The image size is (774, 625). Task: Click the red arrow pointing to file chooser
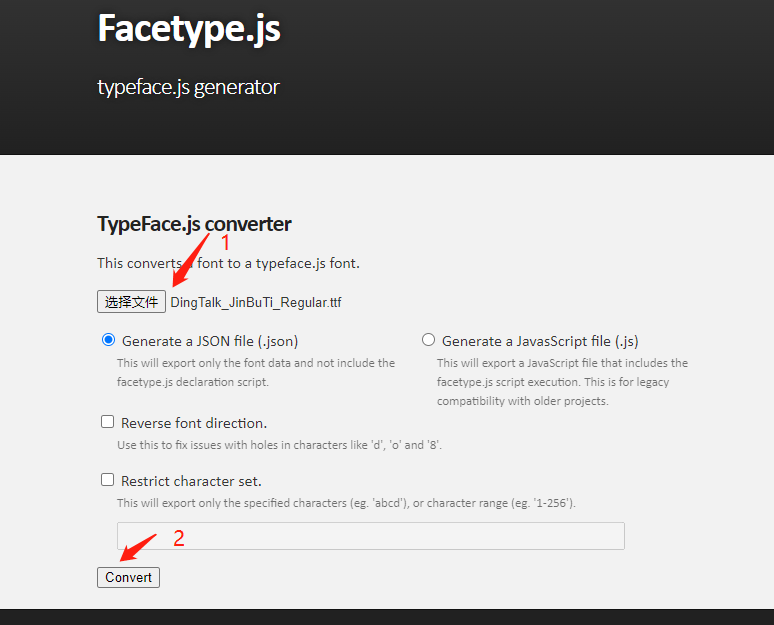click(x=190, y=261)
